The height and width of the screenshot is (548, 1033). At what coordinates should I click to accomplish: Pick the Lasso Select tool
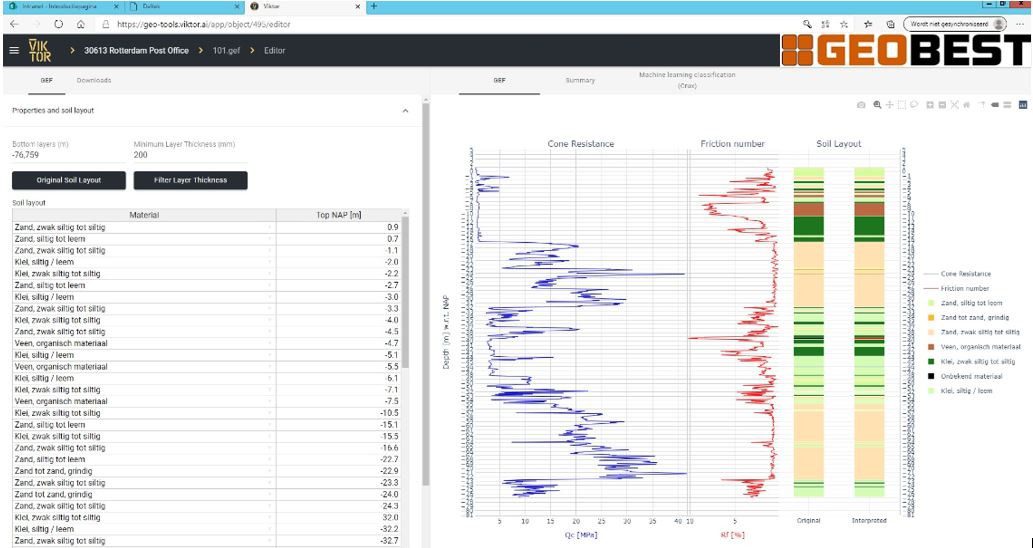coord(914,105)
